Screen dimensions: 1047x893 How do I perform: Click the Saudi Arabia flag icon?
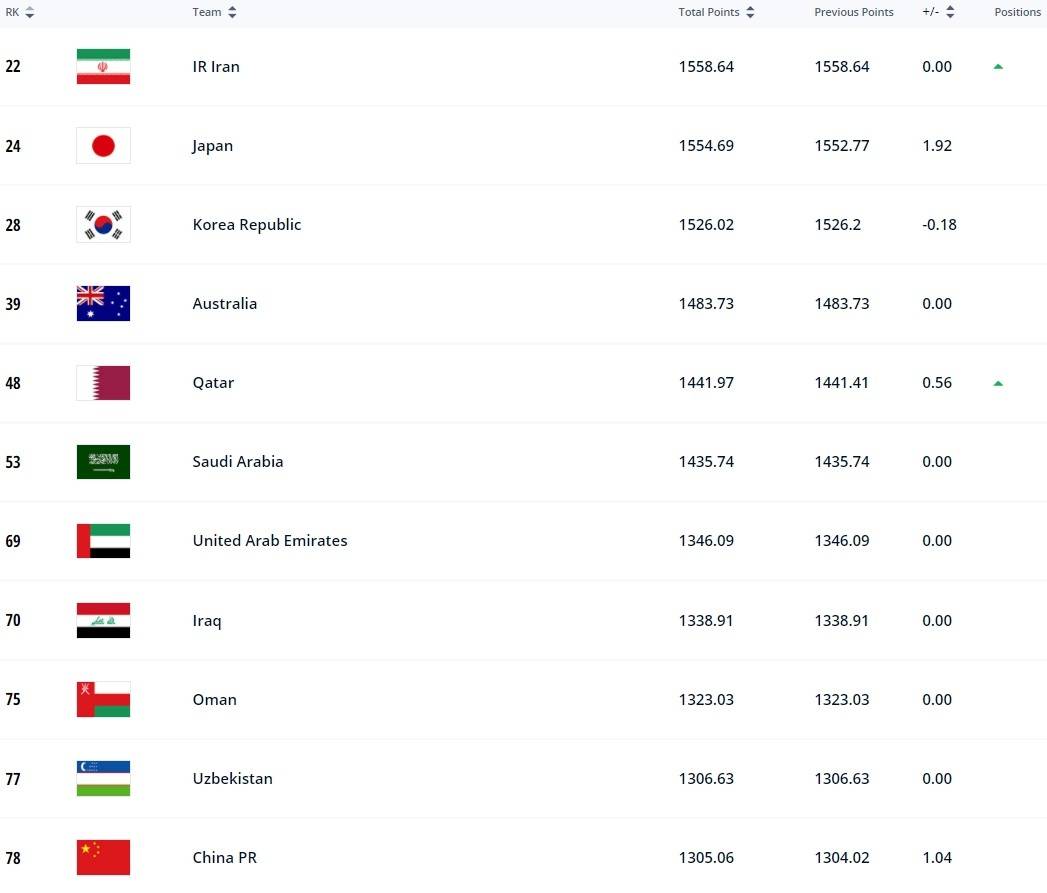pyautogui.click(x=103, y=462)
